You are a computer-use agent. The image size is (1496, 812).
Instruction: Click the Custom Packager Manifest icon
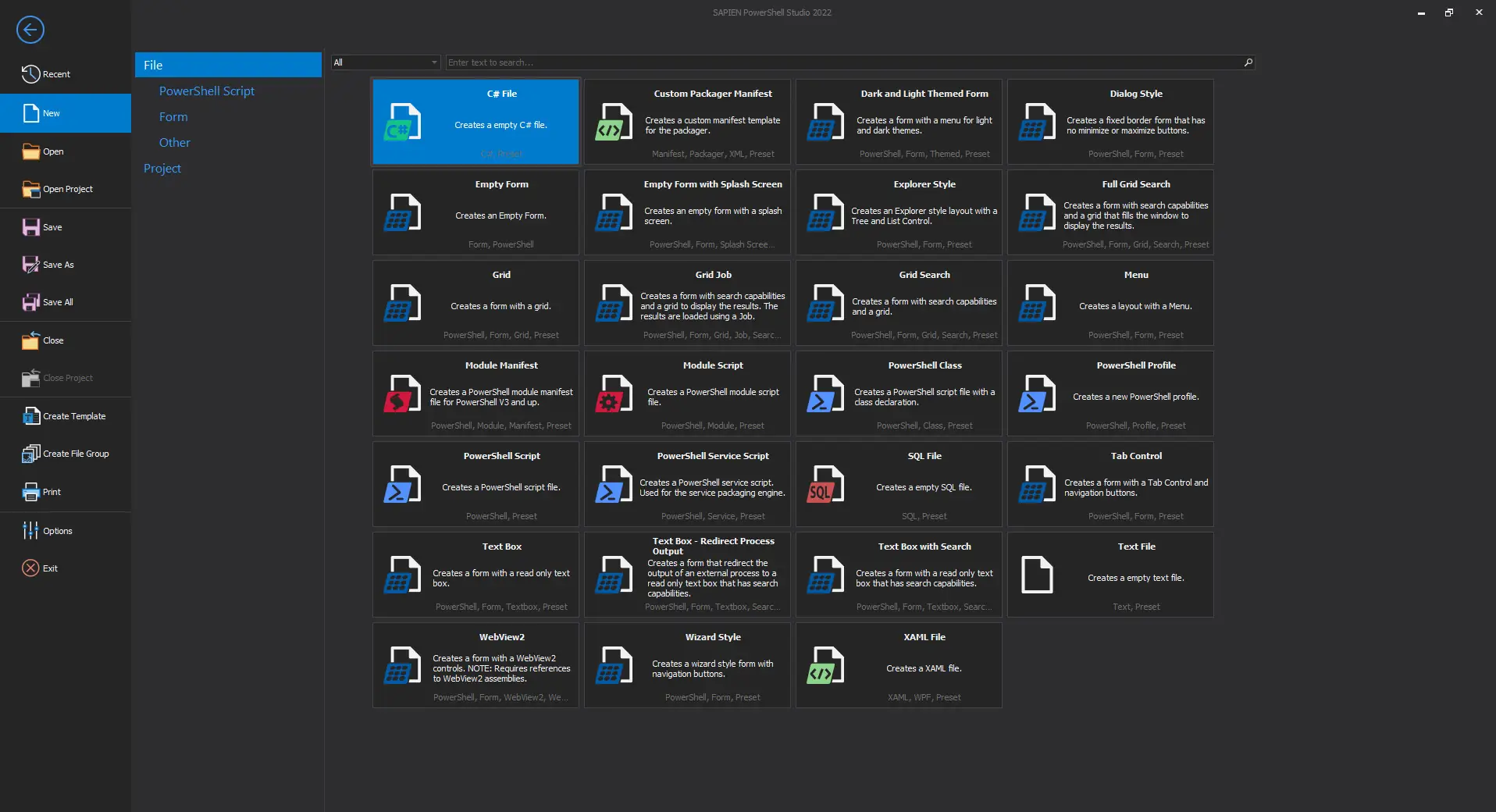point(614,122)
